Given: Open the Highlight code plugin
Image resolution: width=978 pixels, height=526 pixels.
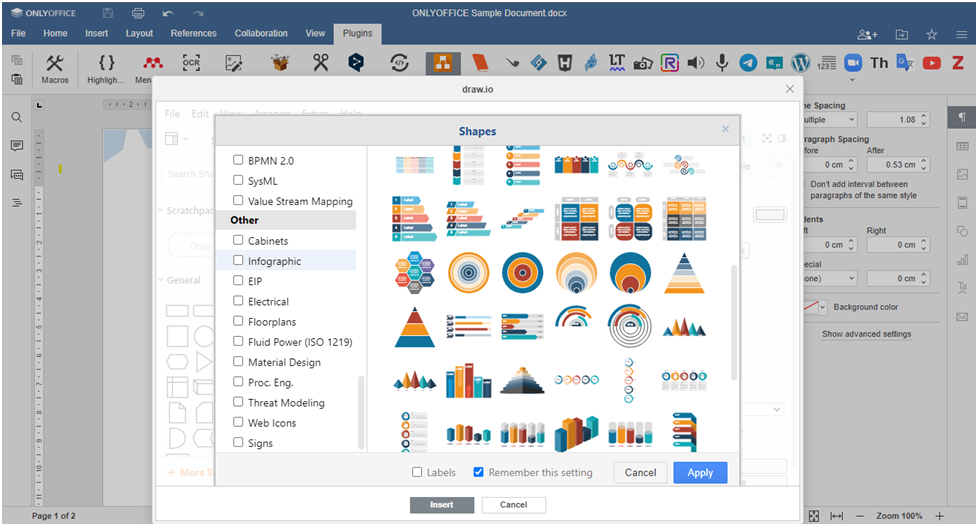Looking at the screenshot, I should pyautogui.click(x=106, y=68).
